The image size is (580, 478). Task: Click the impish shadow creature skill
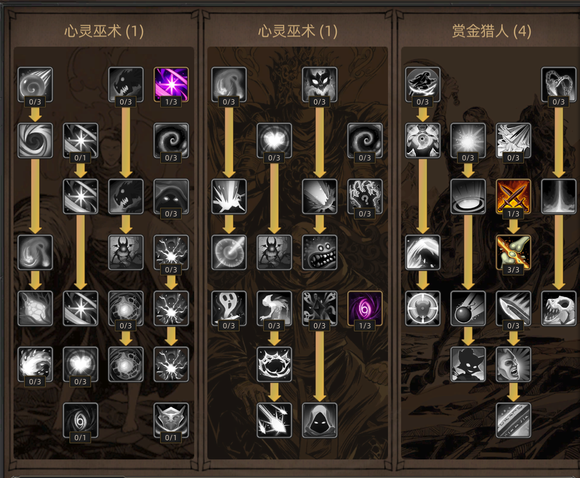click(x=468, y=364)
